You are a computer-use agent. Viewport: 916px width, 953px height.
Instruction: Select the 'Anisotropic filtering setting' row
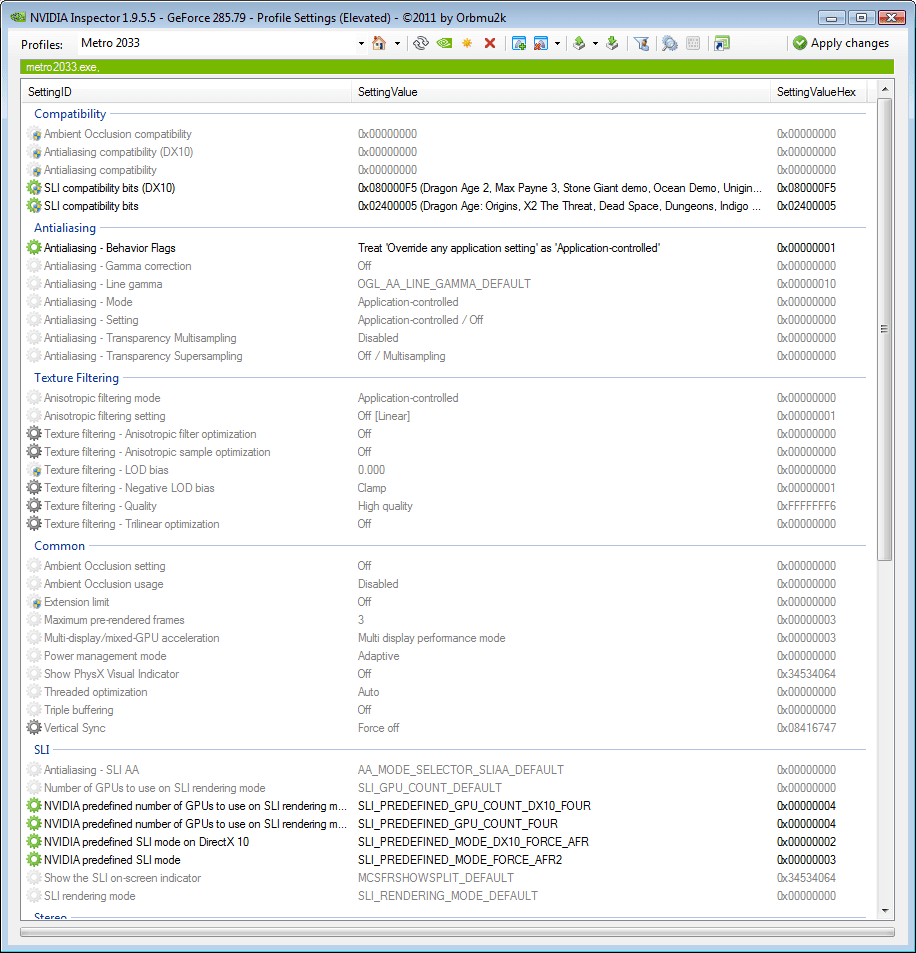pyautogui.click(x=447, y=416)
